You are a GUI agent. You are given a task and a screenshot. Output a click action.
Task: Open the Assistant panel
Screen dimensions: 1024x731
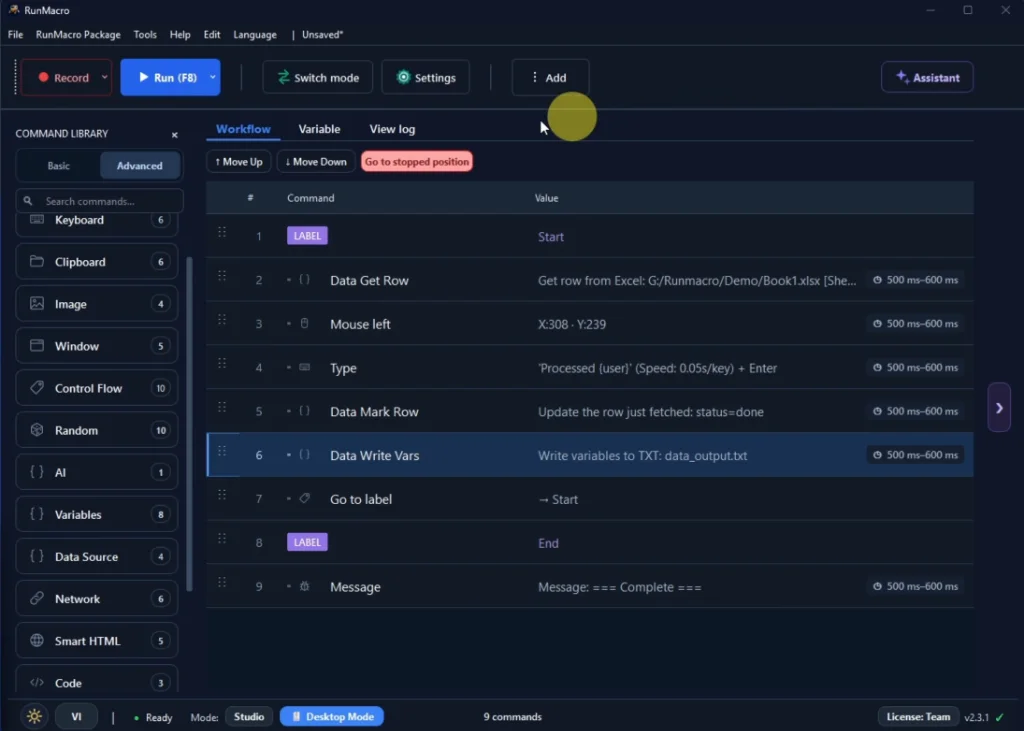pyautogui.click(x=927, y=77)
